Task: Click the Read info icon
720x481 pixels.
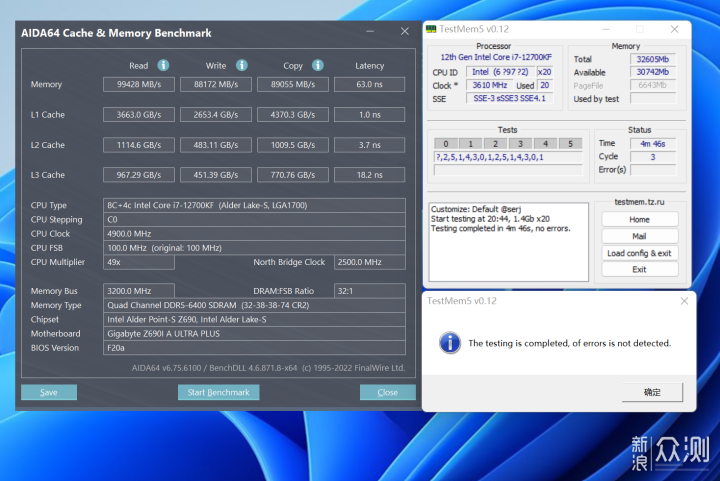Action: coord(163,65)
